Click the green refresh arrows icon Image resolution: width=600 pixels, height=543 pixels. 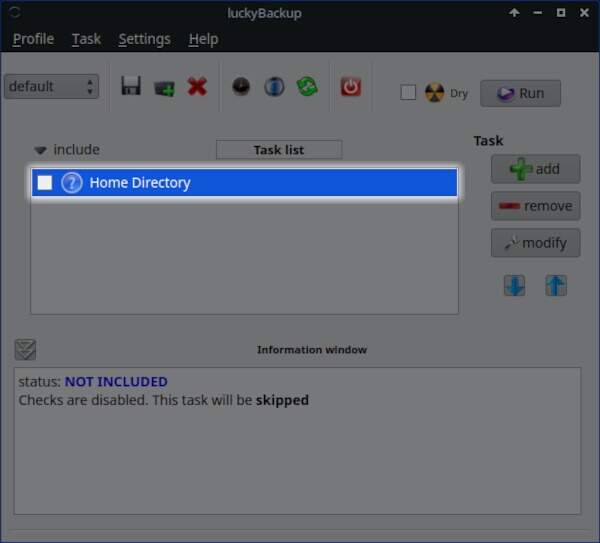pos(307,86)
